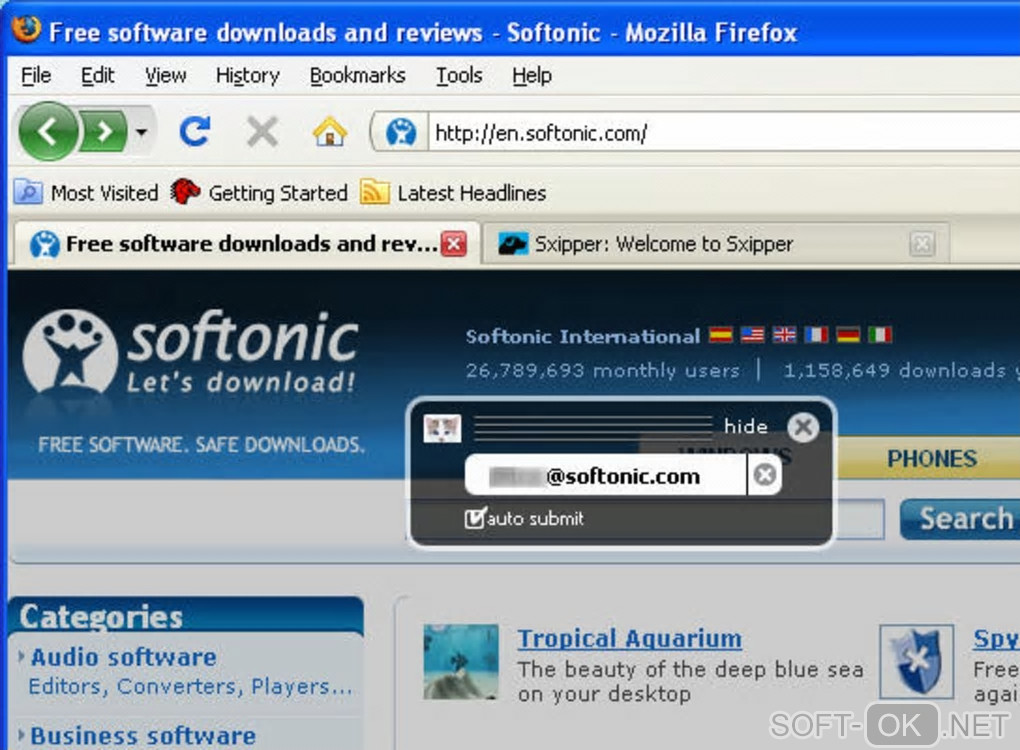Viewport: 1020px width, 750px height.
Task: Select the Italian flag icon
Action: [879, 335]
